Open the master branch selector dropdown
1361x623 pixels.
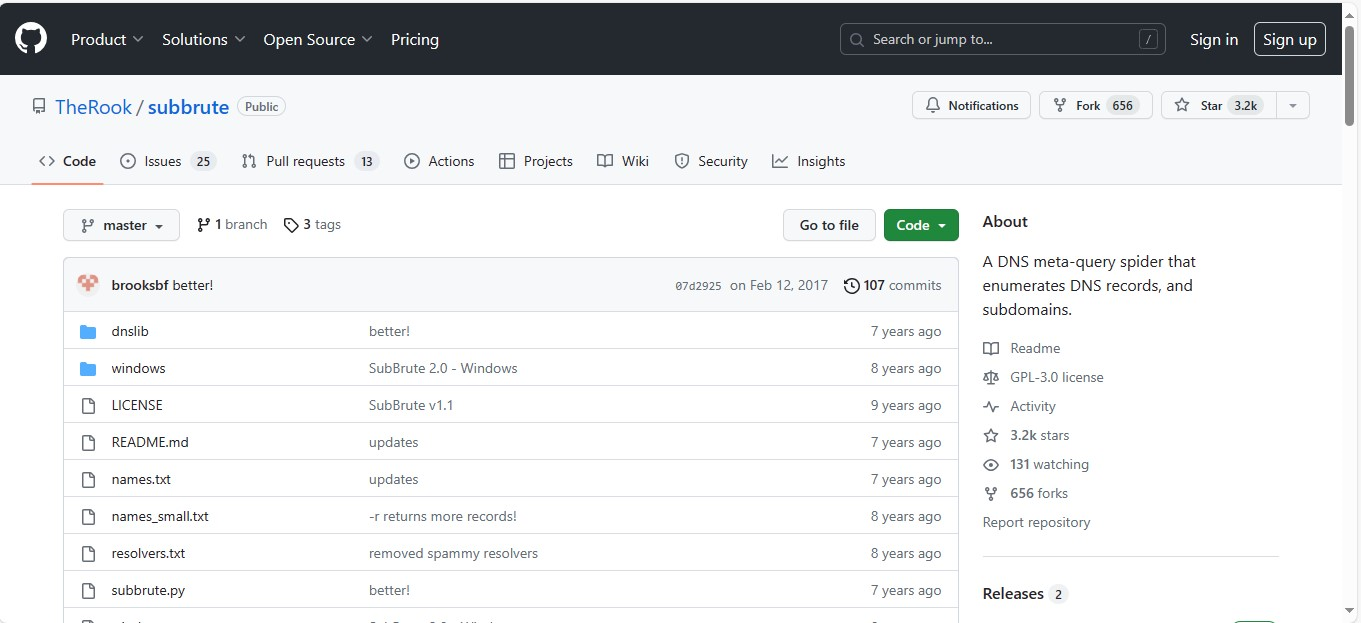point(121,225)
